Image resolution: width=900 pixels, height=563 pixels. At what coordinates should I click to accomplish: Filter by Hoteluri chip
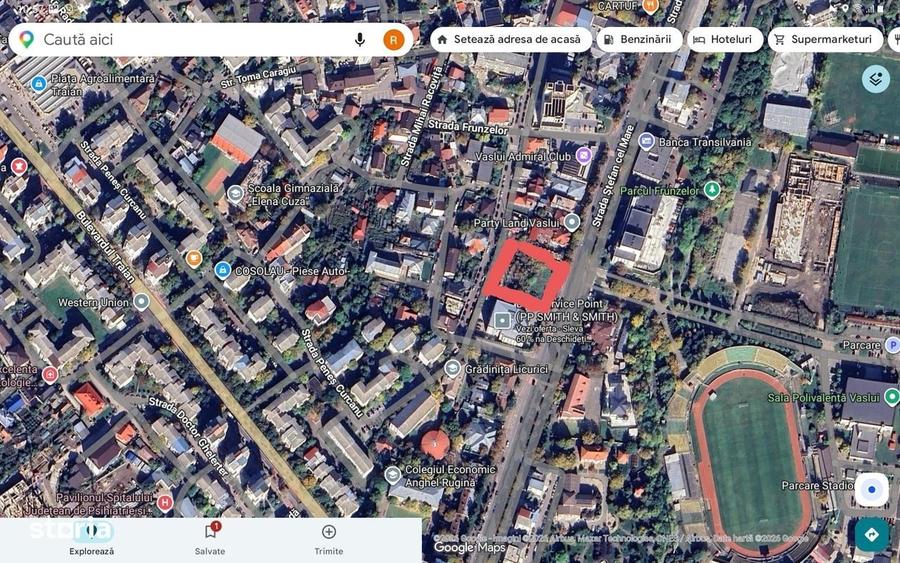coord(725,40)
